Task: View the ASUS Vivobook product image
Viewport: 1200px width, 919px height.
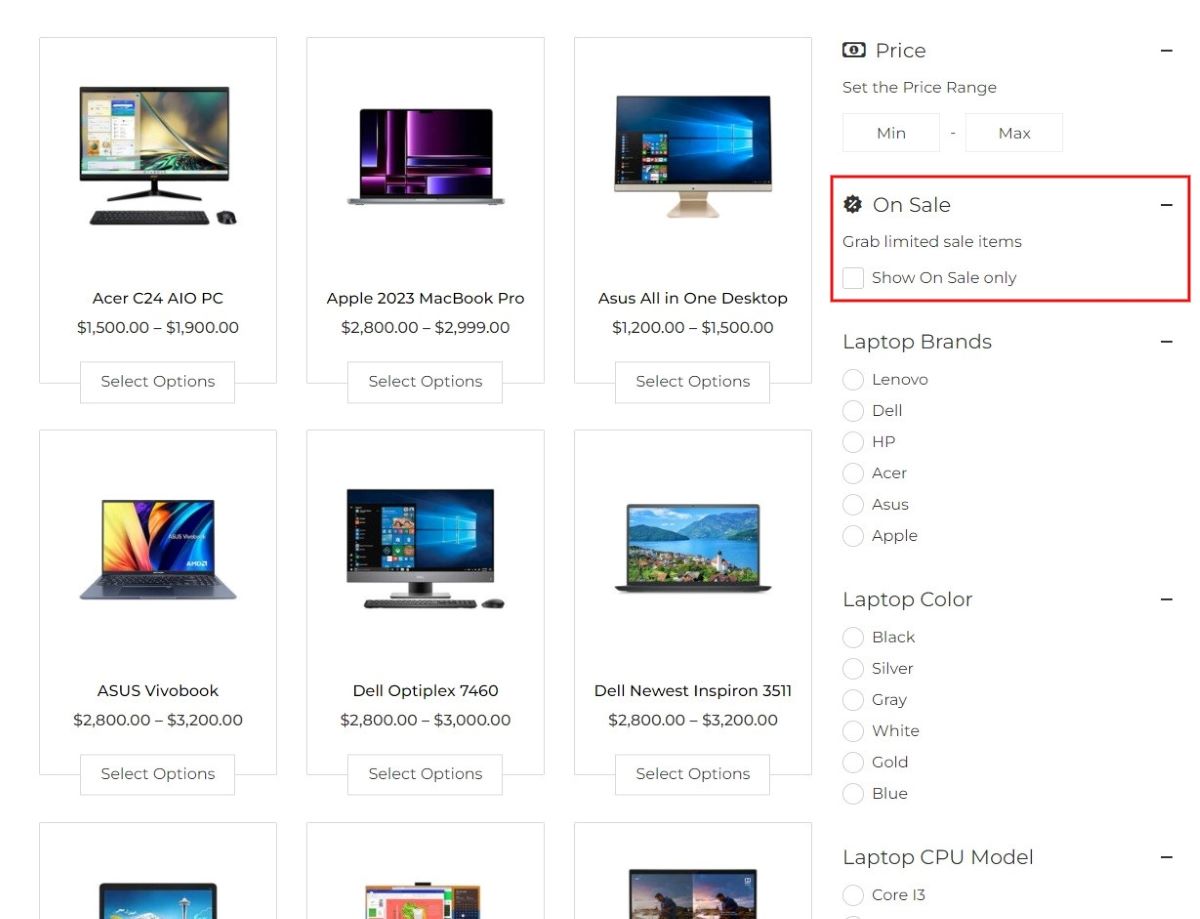Action: coord(158,549)
